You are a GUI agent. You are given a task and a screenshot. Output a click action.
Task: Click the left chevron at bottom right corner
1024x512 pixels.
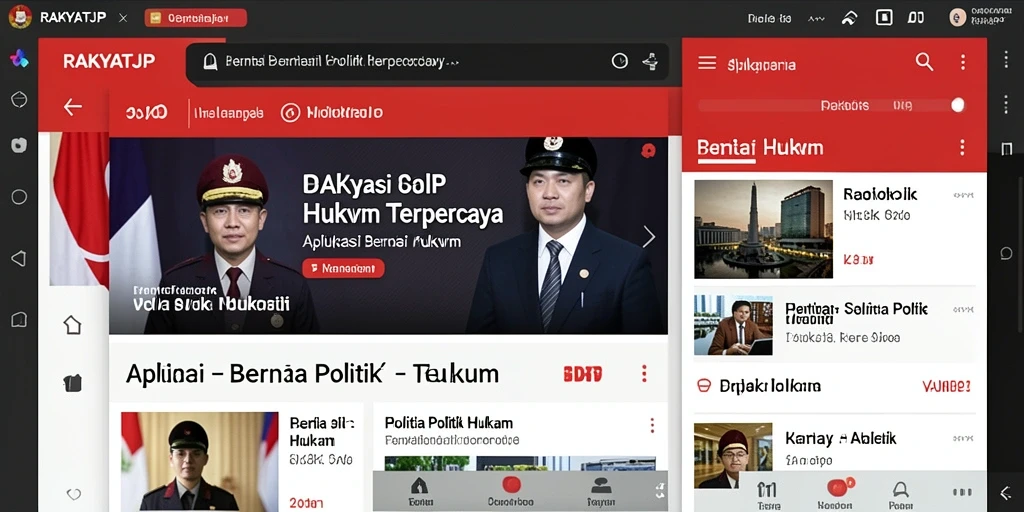1006,493
